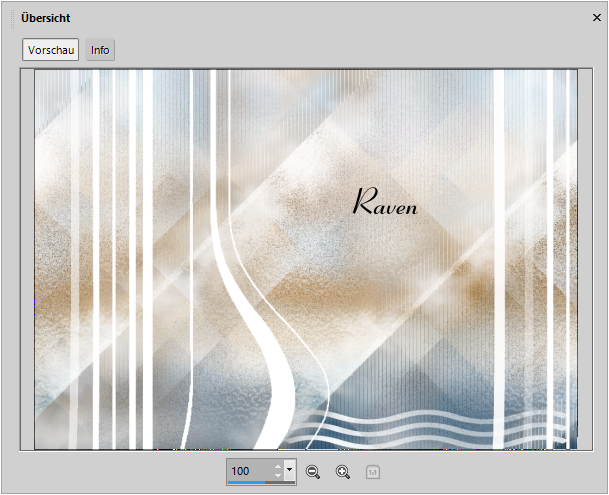The height and width of the screenshot is (495, 609).
Task: Click the grey margin left of the preview image
Action: [x=27, y=260]
